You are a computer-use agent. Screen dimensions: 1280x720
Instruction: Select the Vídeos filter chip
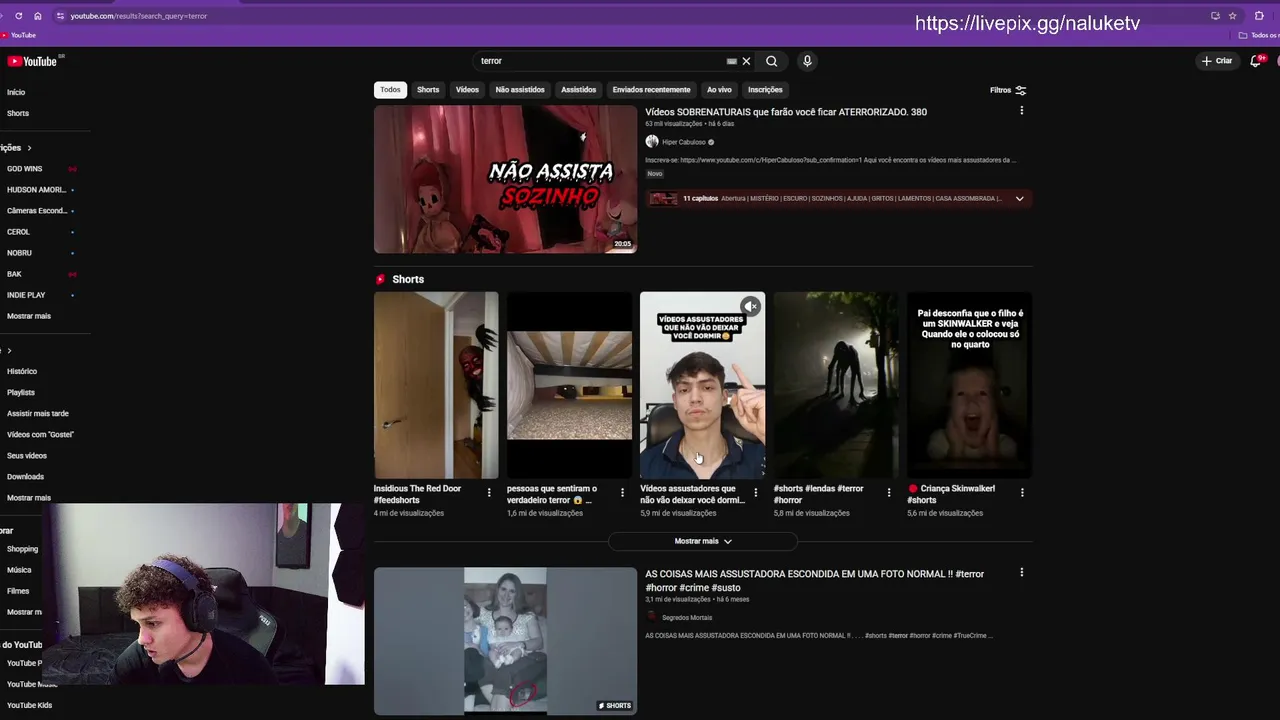coord(467,90)
